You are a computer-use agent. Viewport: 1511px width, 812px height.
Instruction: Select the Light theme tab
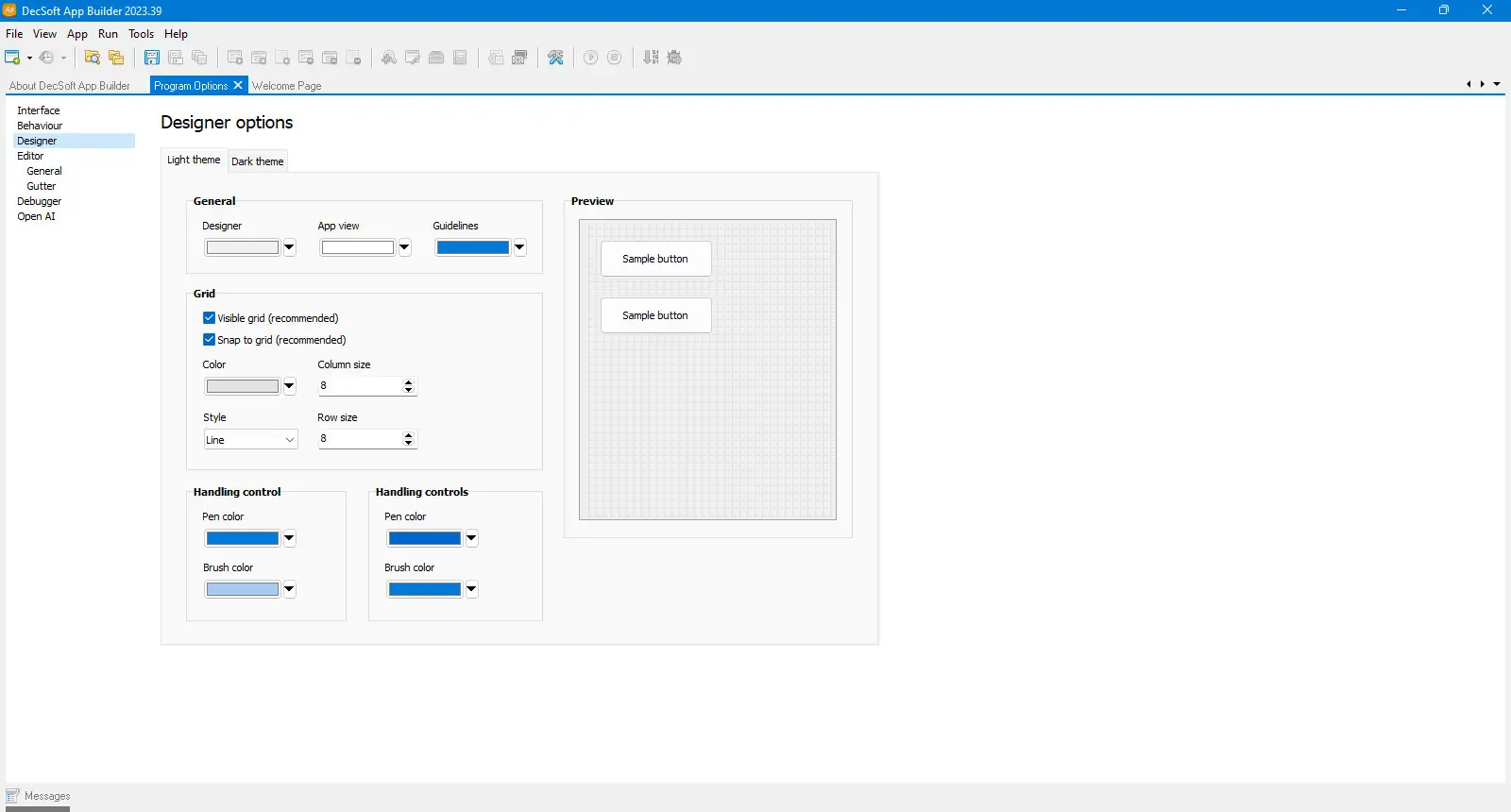(x=194, y=160)
